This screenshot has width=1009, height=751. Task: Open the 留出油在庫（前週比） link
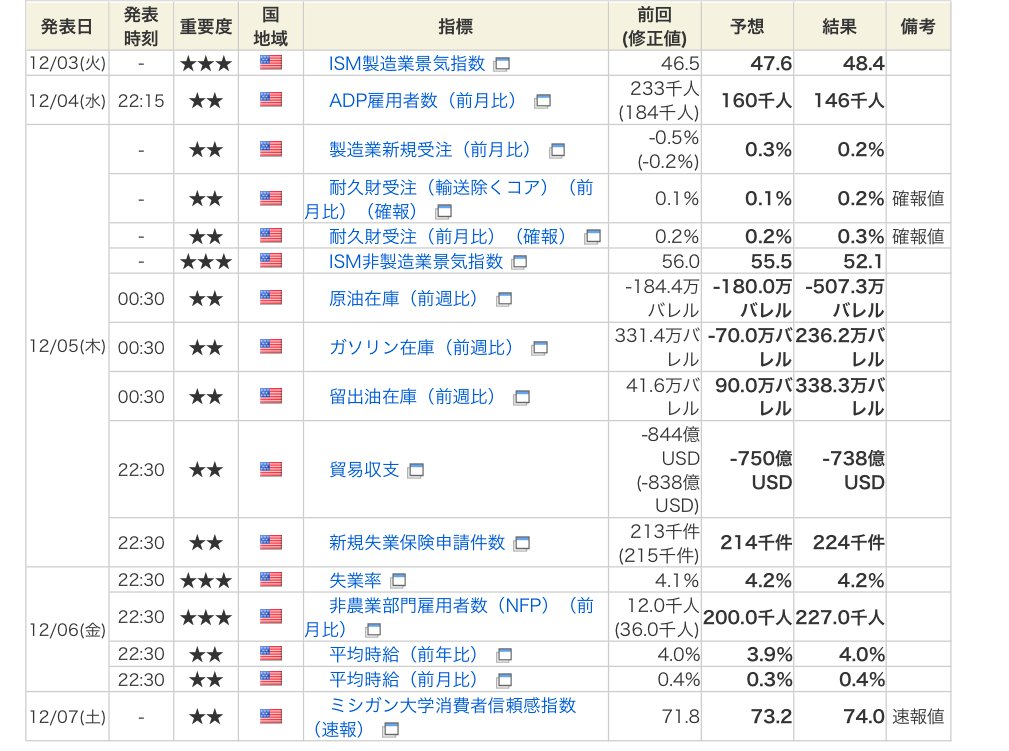pyautogui.click(x=413, y=396)
